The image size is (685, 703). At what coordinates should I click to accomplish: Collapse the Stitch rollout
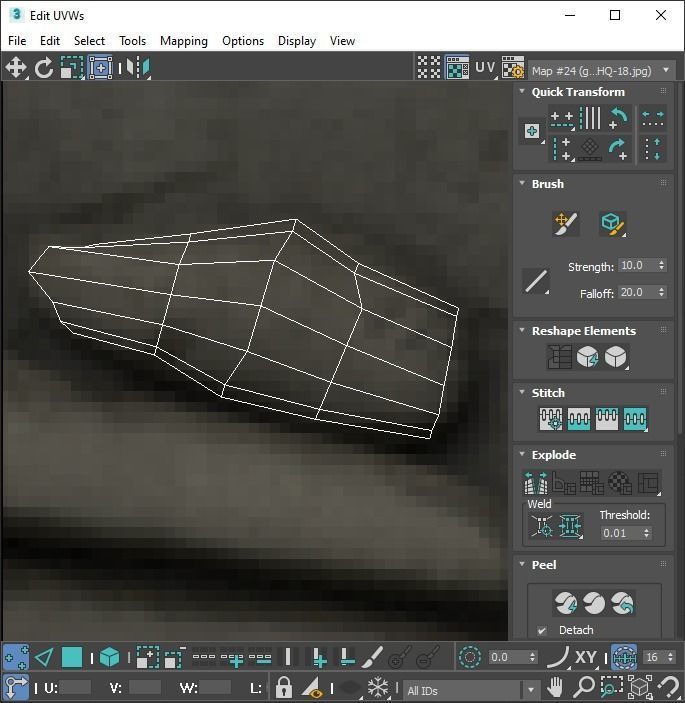click(x=522, y=392)
